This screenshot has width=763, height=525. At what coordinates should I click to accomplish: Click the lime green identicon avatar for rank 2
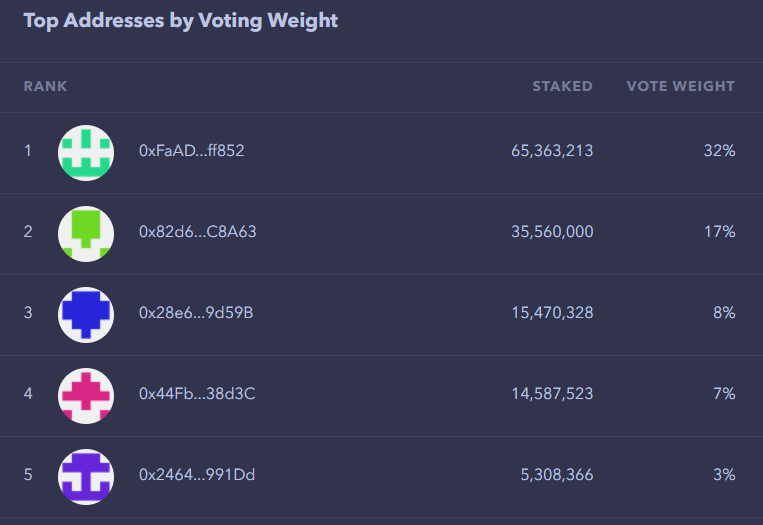click(x=86, y=234)
